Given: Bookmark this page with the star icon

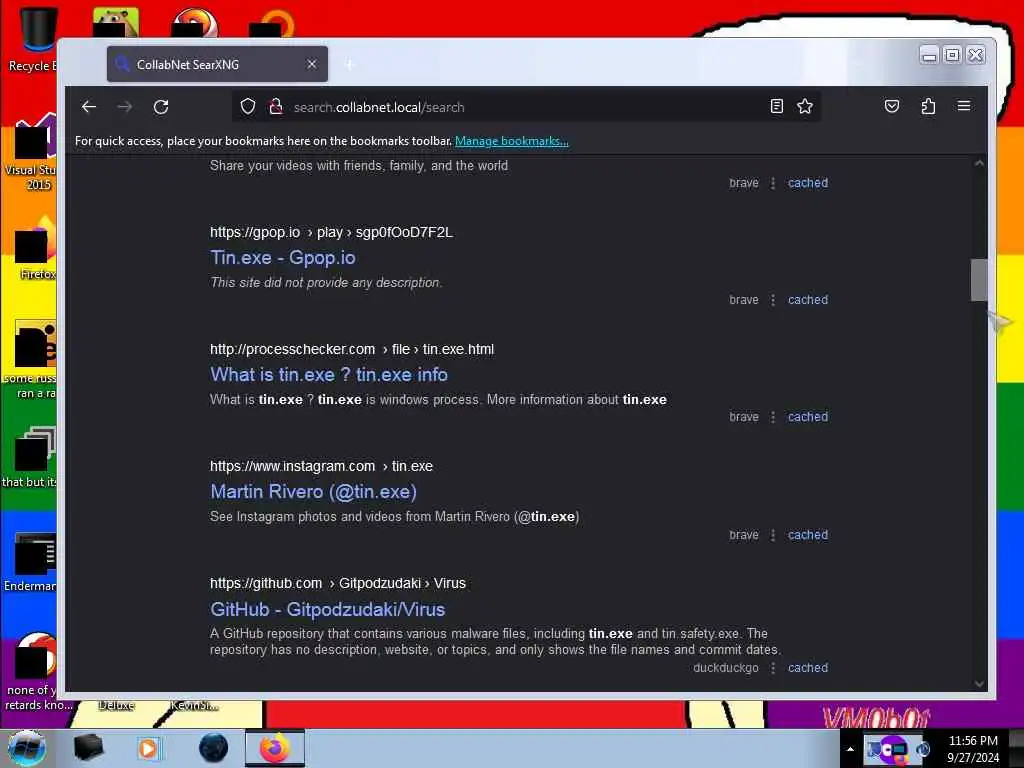Looking at the screenshot, I should click(x=805, y=106).
